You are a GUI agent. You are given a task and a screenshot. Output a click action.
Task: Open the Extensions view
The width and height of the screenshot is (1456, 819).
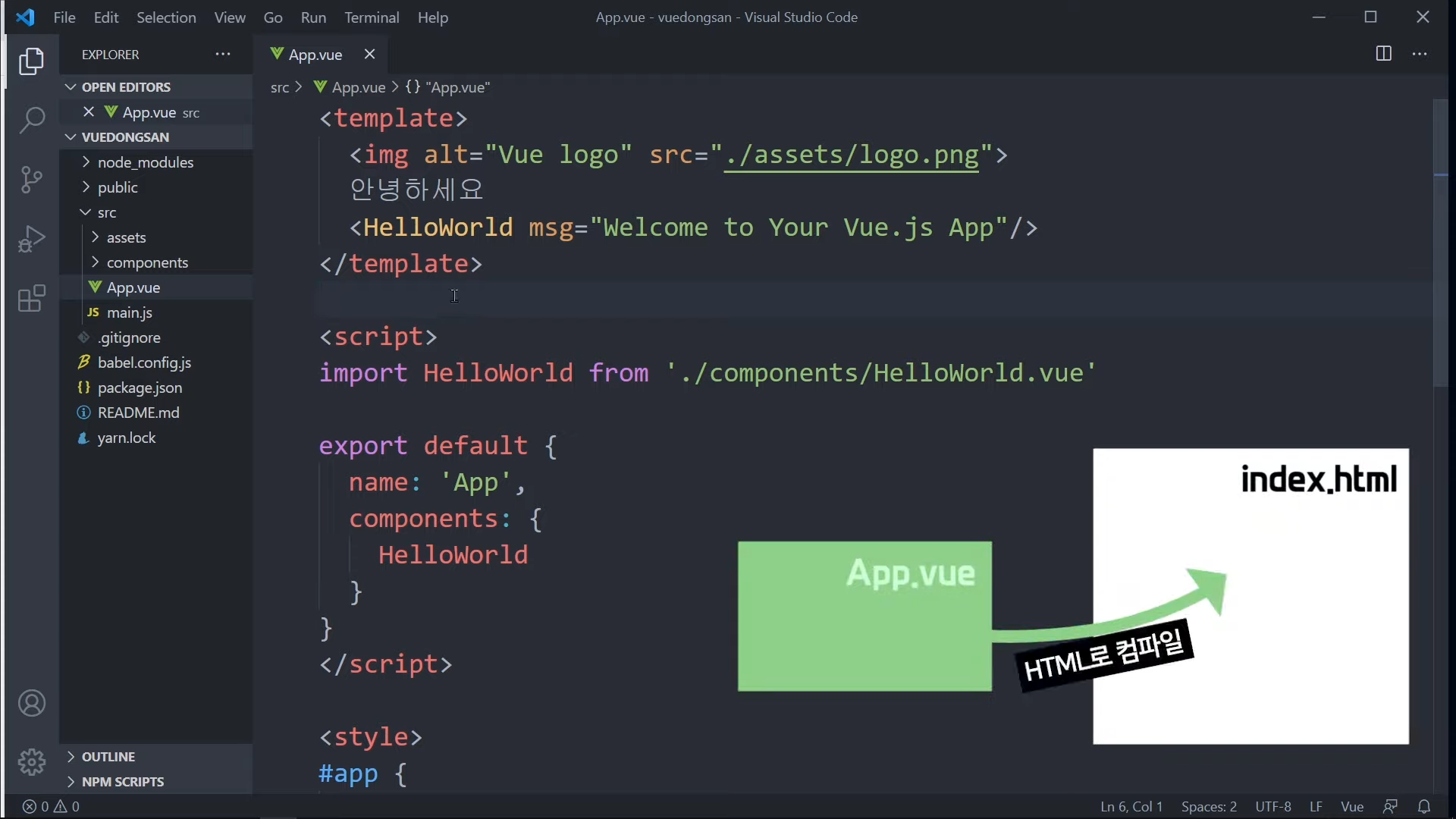(32, 299)
